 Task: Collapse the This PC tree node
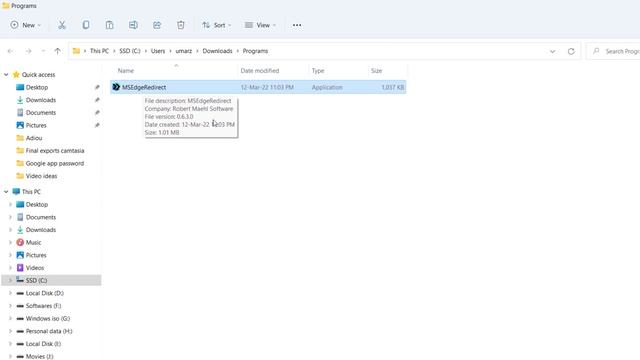point(6,191)
